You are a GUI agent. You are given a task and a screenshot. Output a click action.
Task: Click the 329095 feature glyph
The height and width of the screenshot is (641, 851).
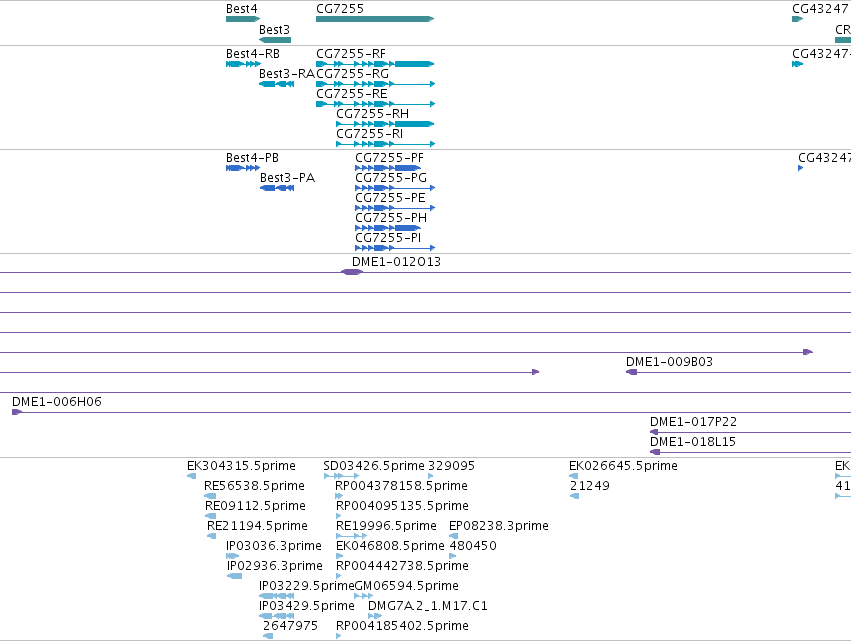(431, 476)
